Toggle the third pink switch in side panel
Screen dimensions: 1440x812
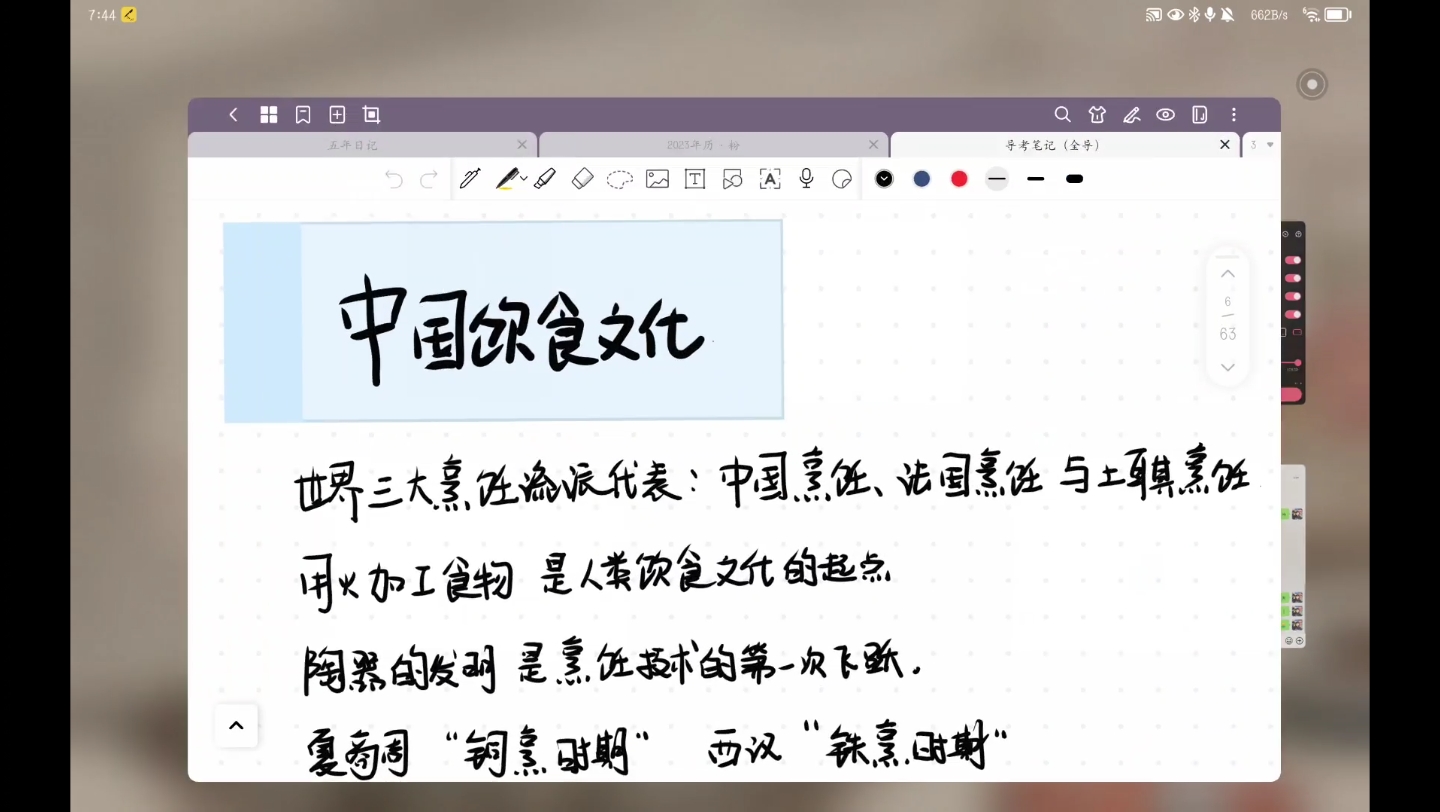[x=1292, y=296]
